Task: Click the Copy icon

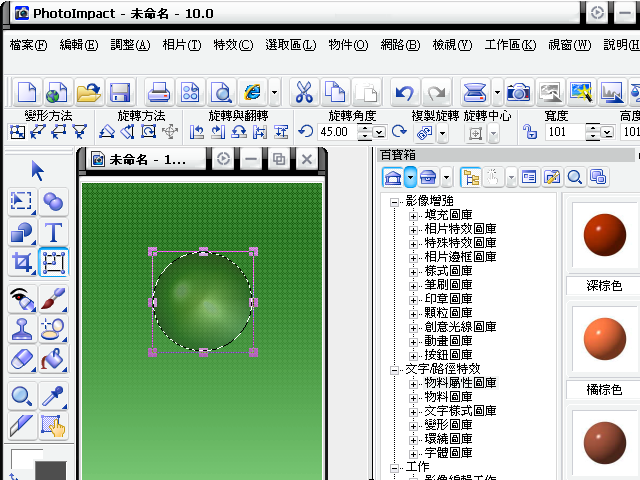Action: click(335, 92)
